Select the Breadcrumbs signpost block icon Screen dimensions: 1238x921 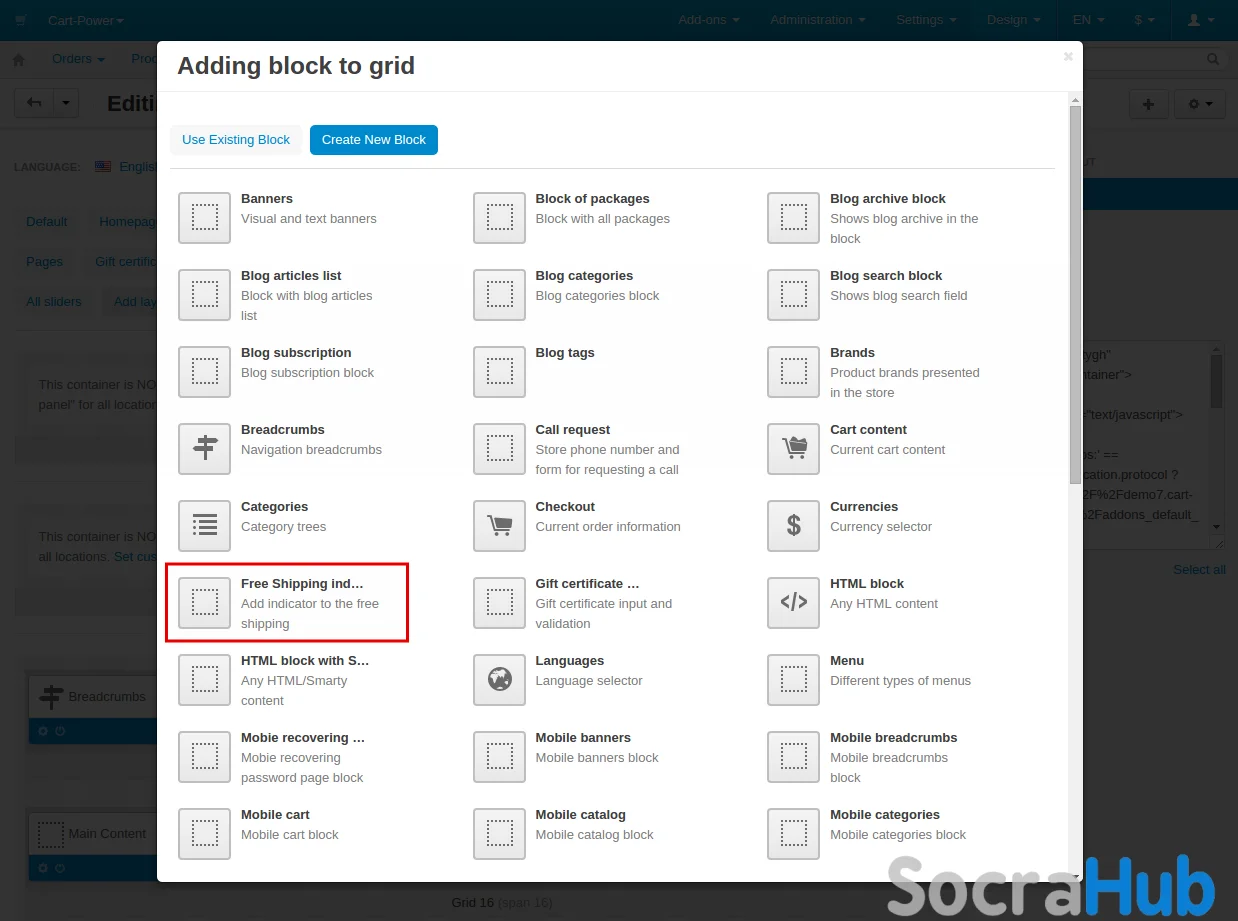click(204, 448)
